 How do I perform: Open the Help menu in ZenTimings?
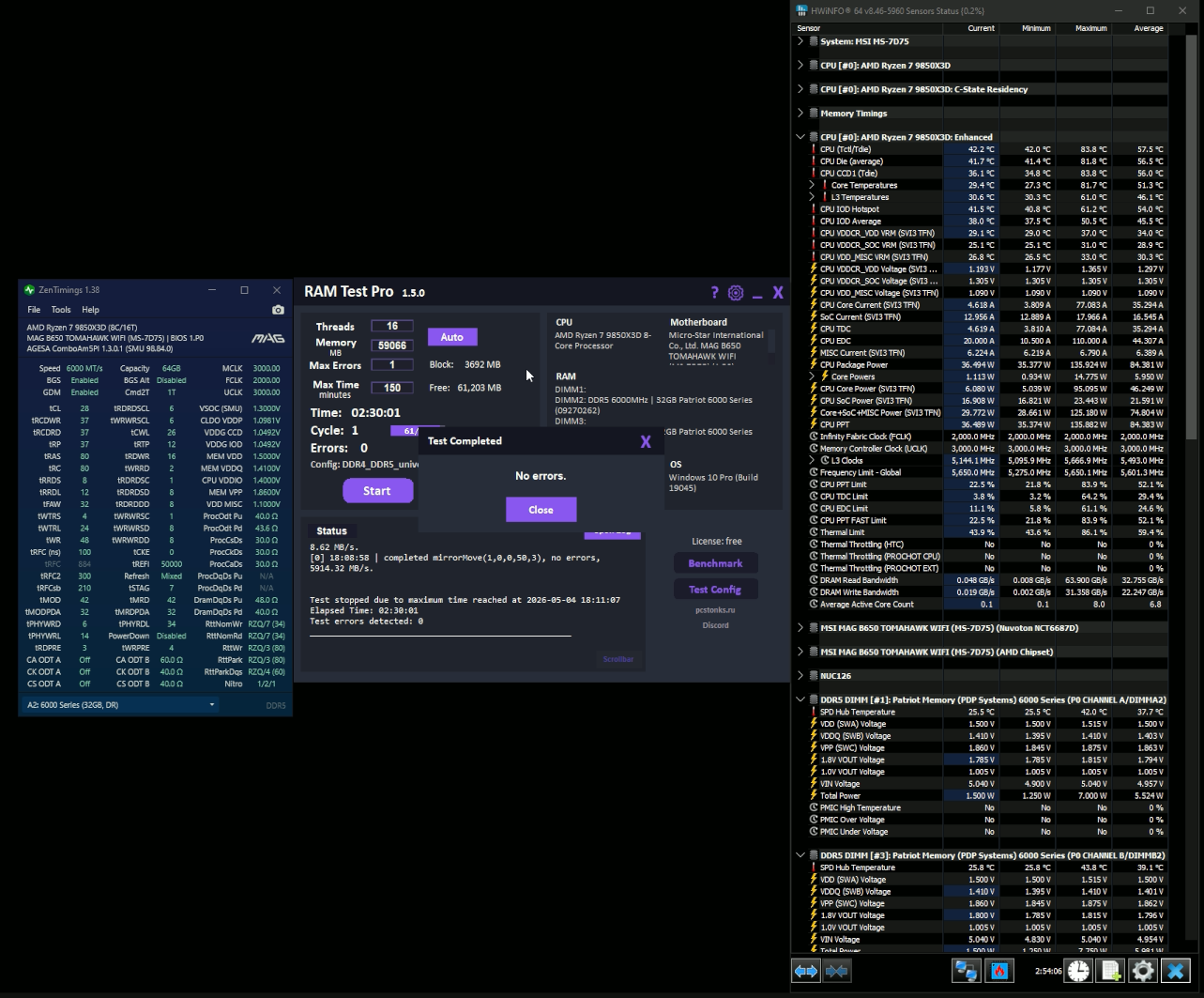(x=90, y=310)
